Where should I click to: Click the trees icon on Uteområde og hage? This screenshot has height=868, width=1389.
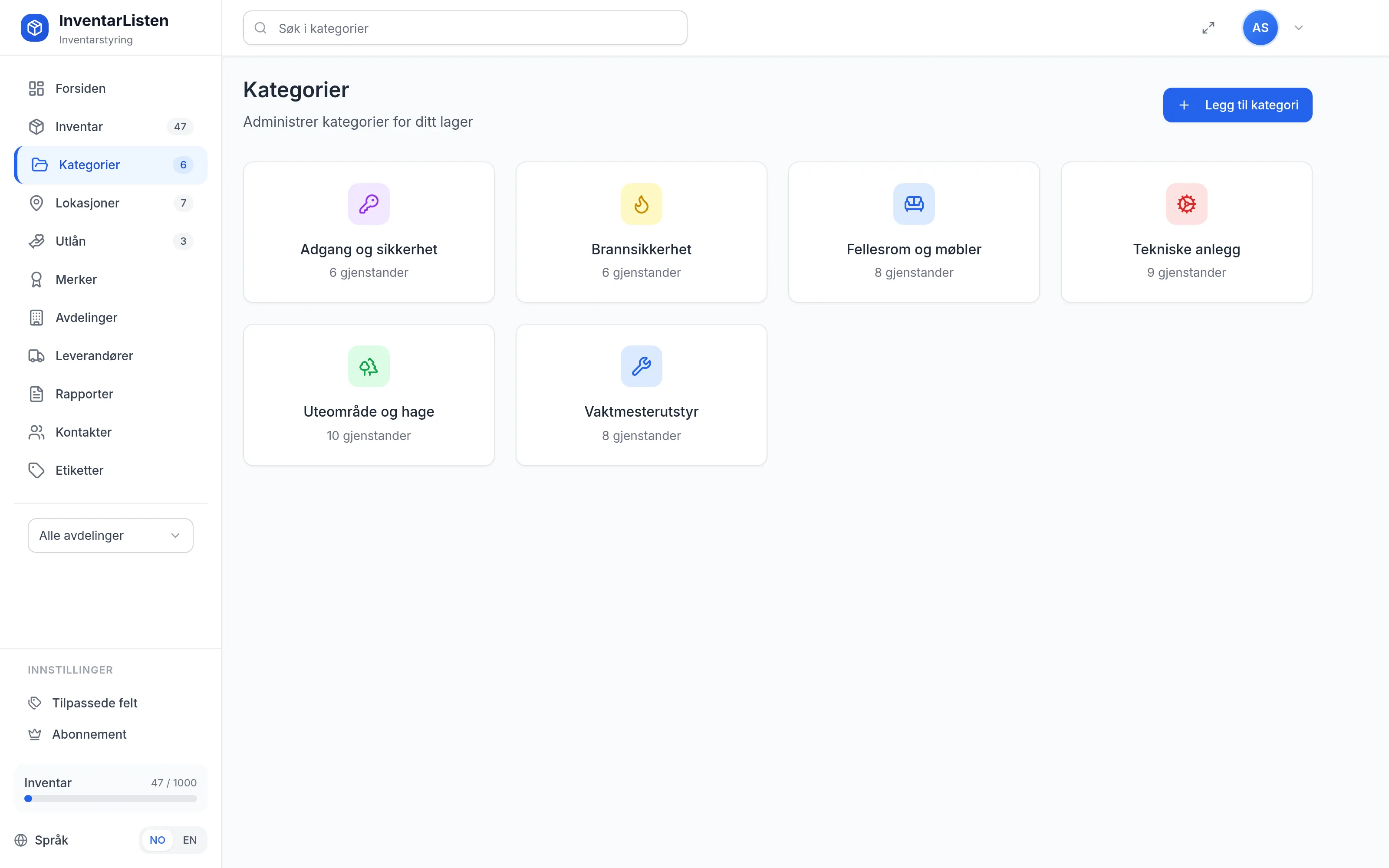[x=369, y=366]
